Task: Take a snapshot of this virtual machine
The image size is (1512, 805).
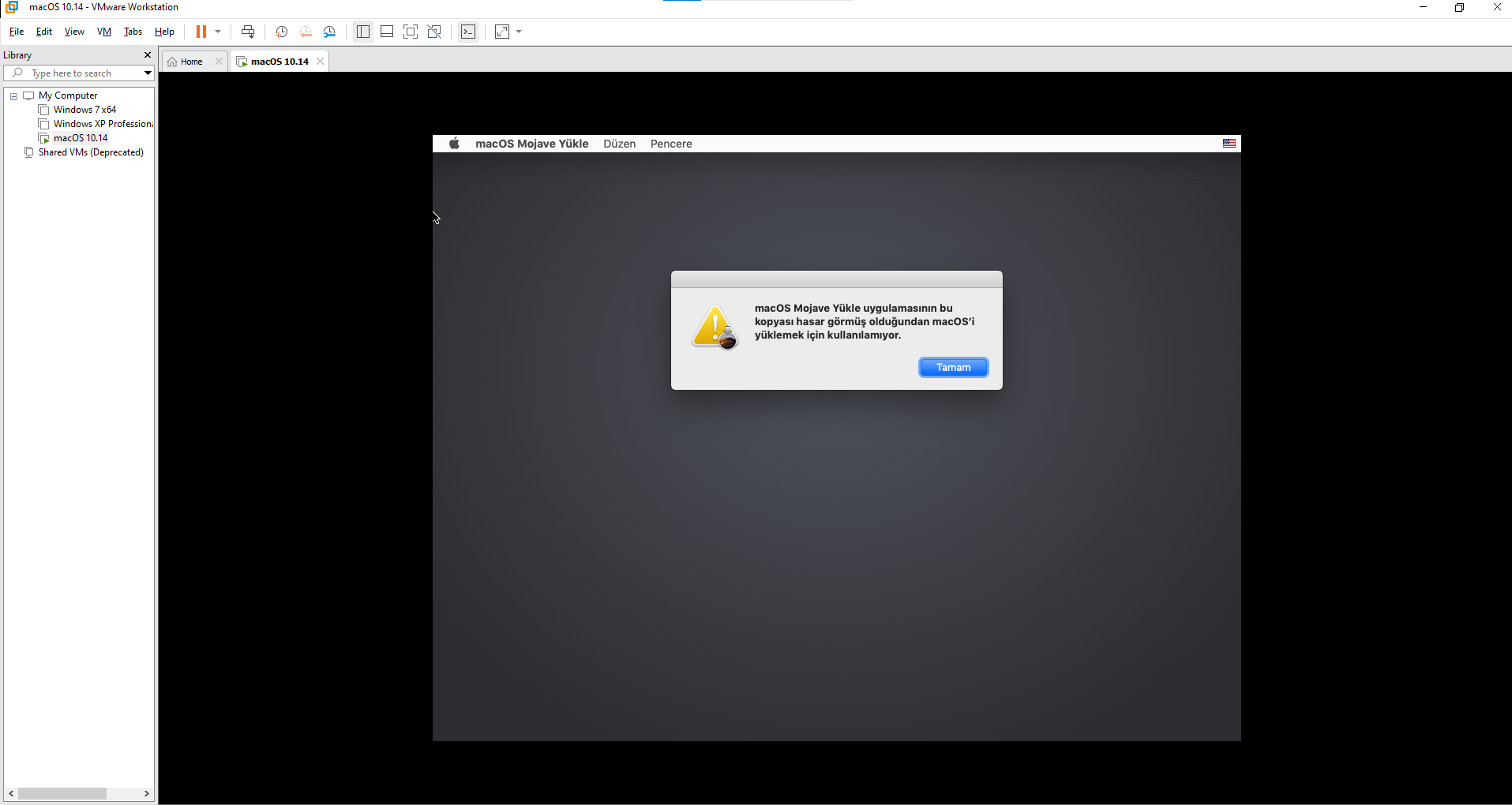Action: [281, 32]
